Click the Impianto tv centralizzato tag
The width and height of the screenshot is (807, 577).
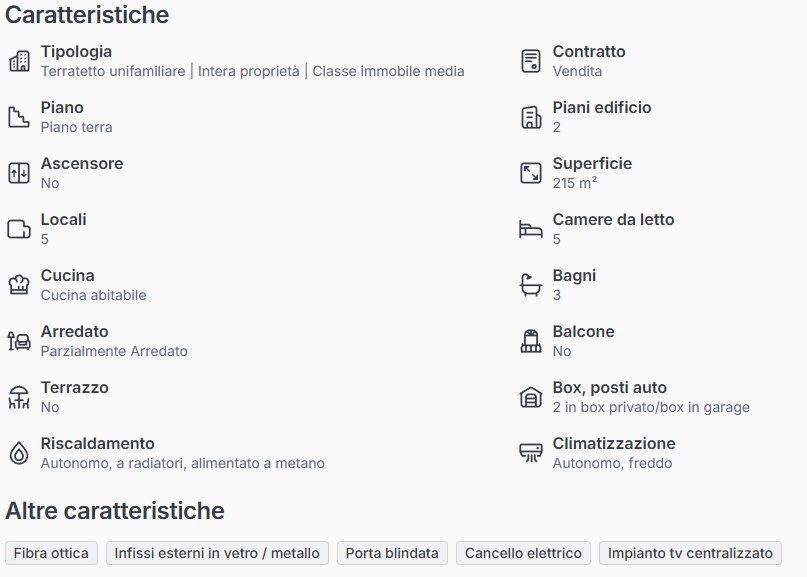coord(690,553)
